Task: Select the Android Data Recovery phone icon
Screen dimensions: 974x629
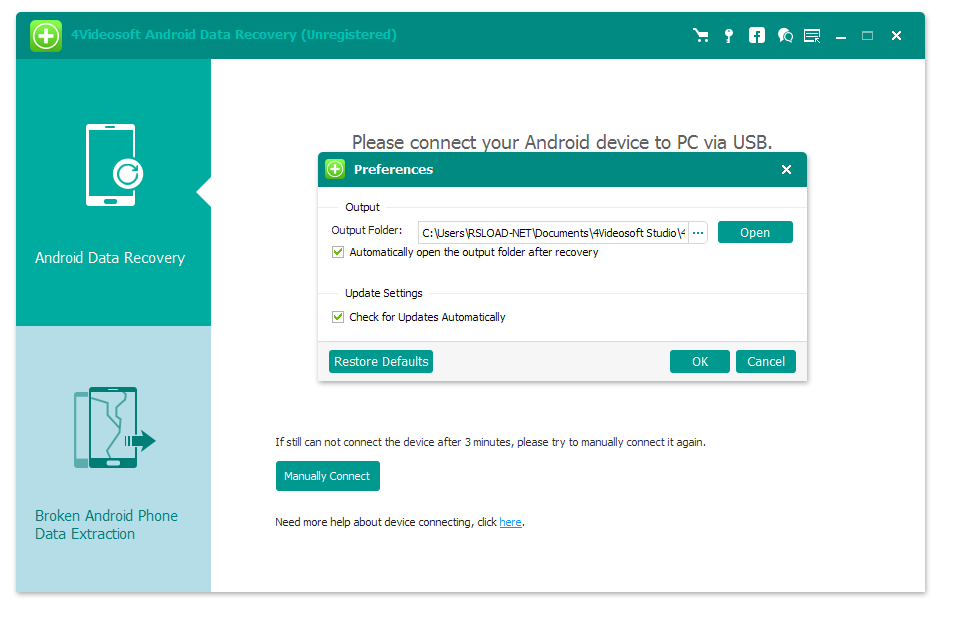Action: click(114, 165)
